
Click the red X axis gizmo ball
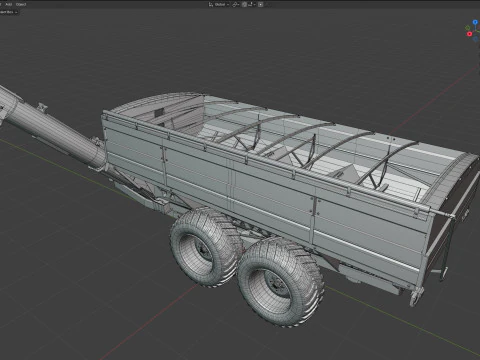(469, 34)
